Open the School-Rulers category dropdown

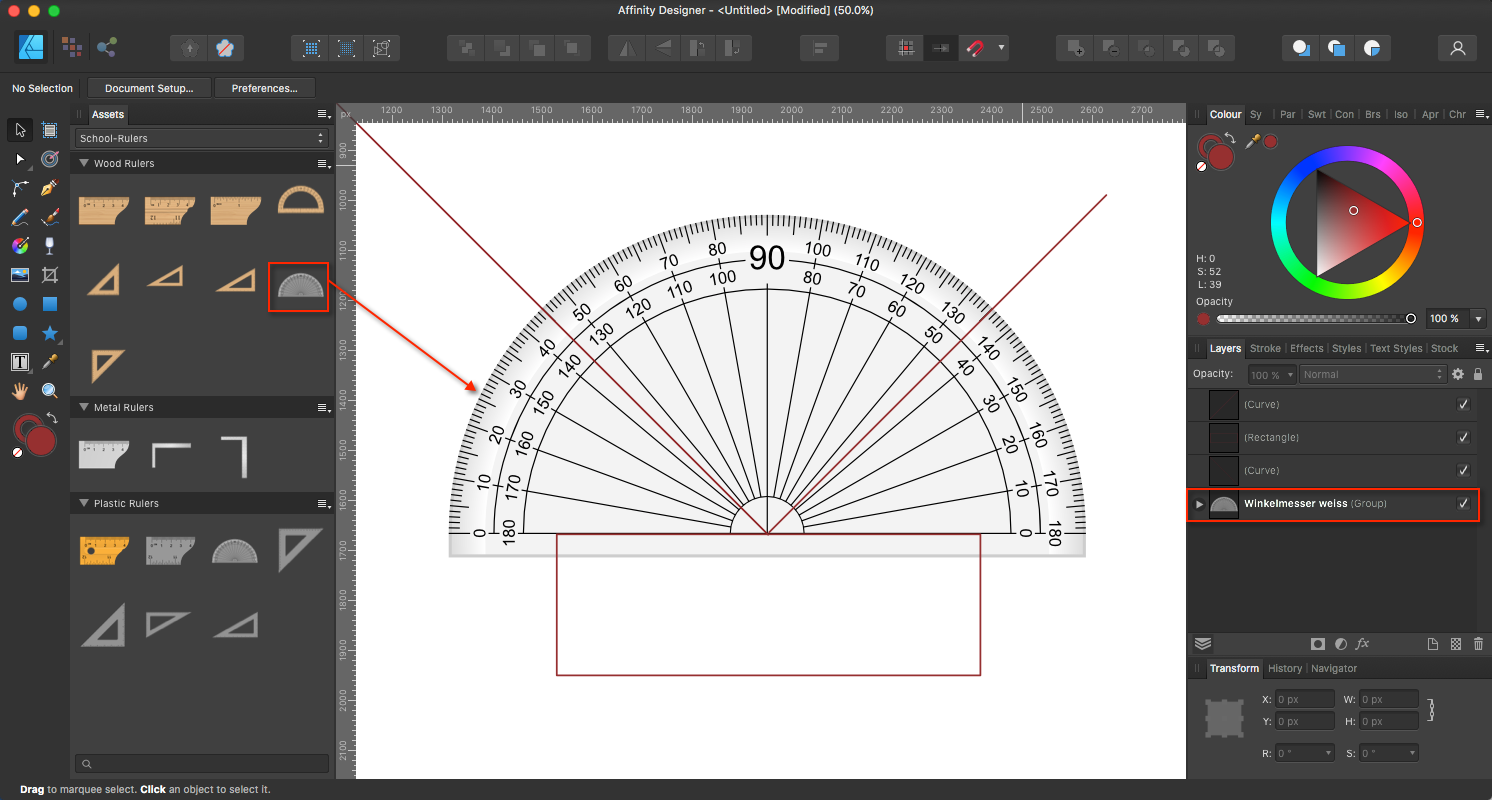(201, 138)
